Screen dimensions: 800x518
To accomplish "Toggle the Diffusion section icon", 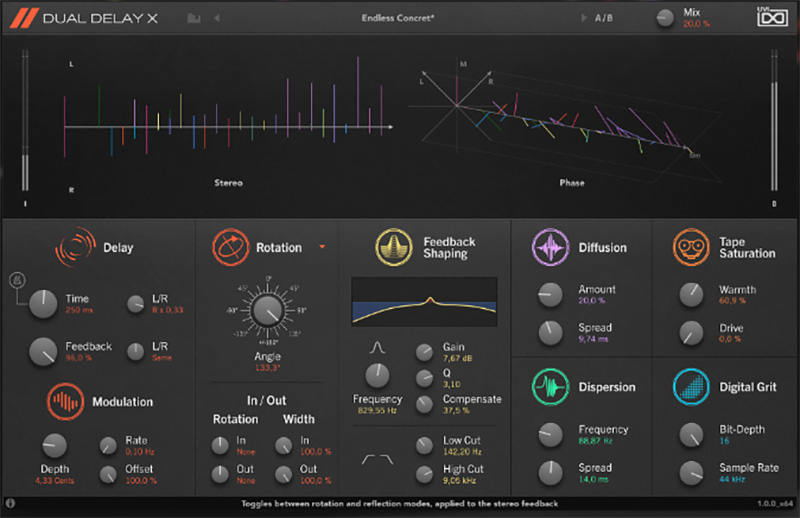I will click(551, 248).
